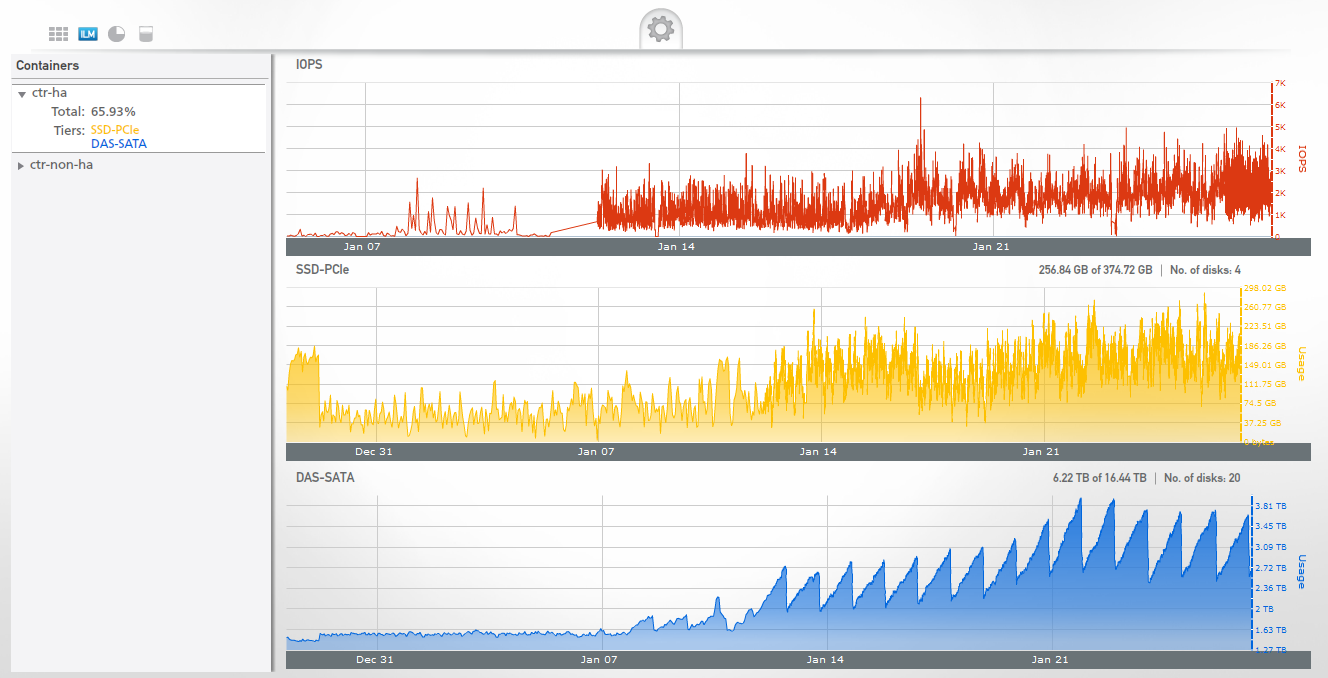The width and height of the screenshot is (1328, 678).
Task: Click the IOPS chart title
Action: click(309, 65)
